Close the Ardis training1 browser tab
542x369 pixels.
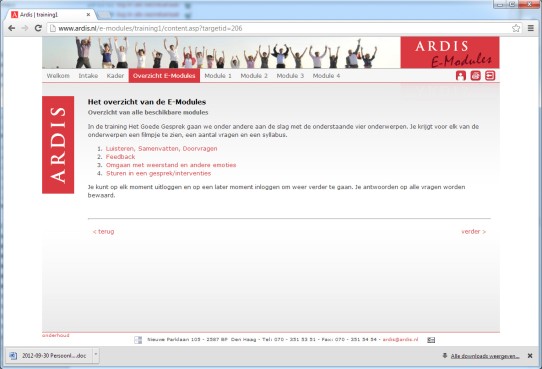point(88,15)
